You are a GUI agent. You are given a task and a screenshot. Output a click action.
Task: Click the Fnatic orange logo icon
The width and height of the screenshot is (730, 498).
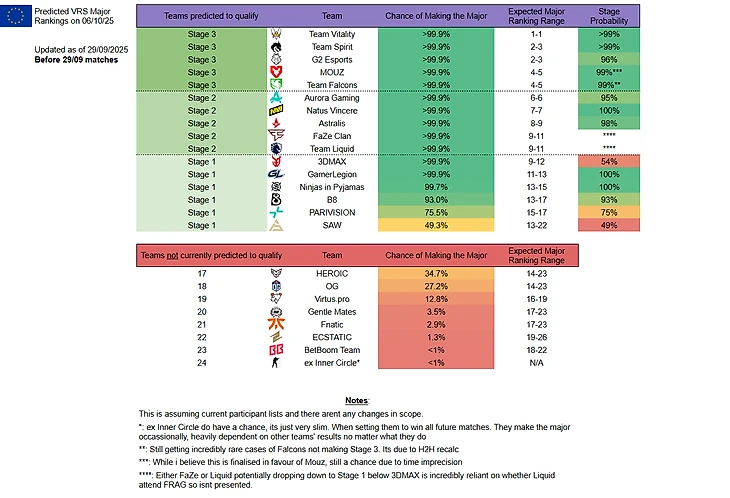click(276, 325)
